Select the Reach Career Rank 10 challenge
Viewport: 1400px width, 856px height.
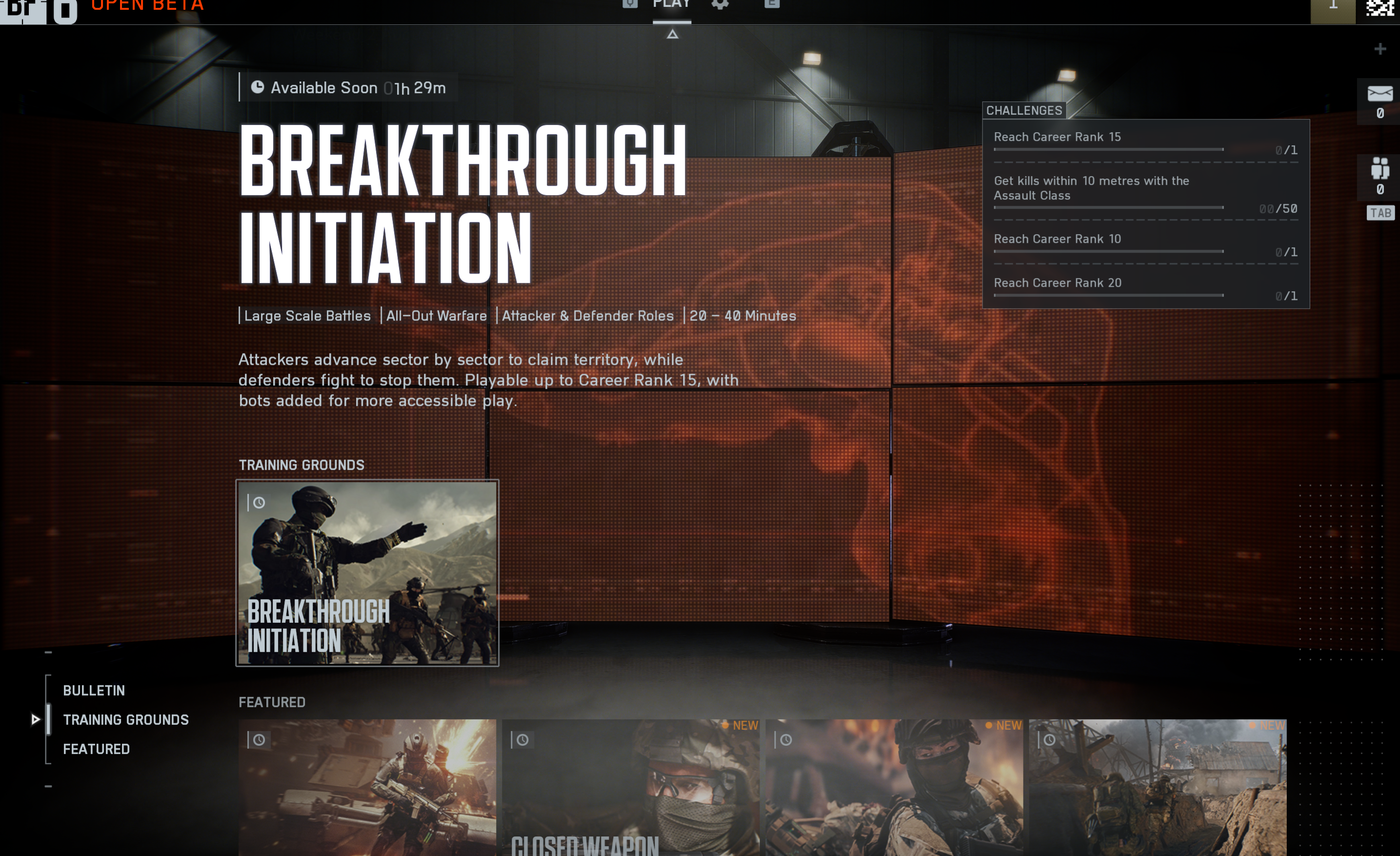pos(1145,244)
